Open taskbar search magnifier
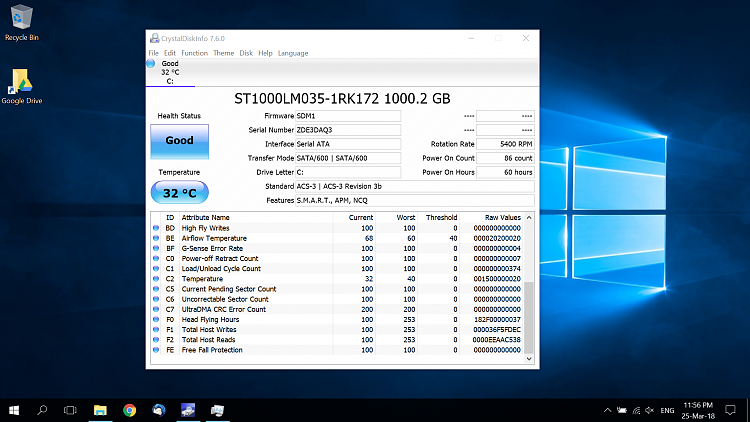The height and width of the screenshot is (422, 750). tap(42, 411)
